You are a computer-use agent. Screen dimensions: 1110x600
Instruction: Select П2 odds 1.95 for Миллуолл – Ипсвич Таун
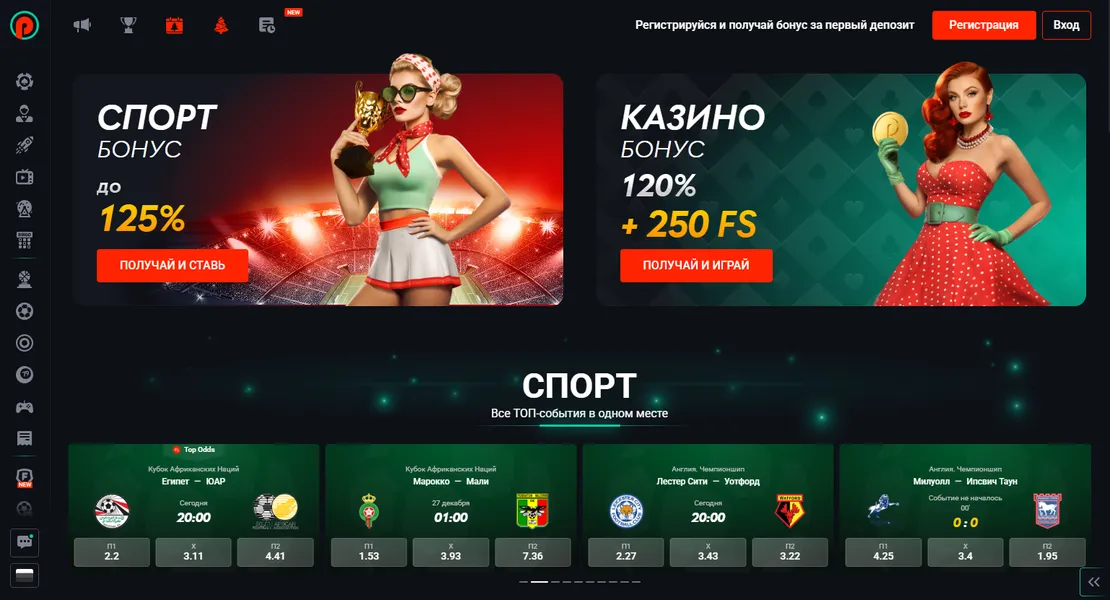click(x=1047, y=552)
